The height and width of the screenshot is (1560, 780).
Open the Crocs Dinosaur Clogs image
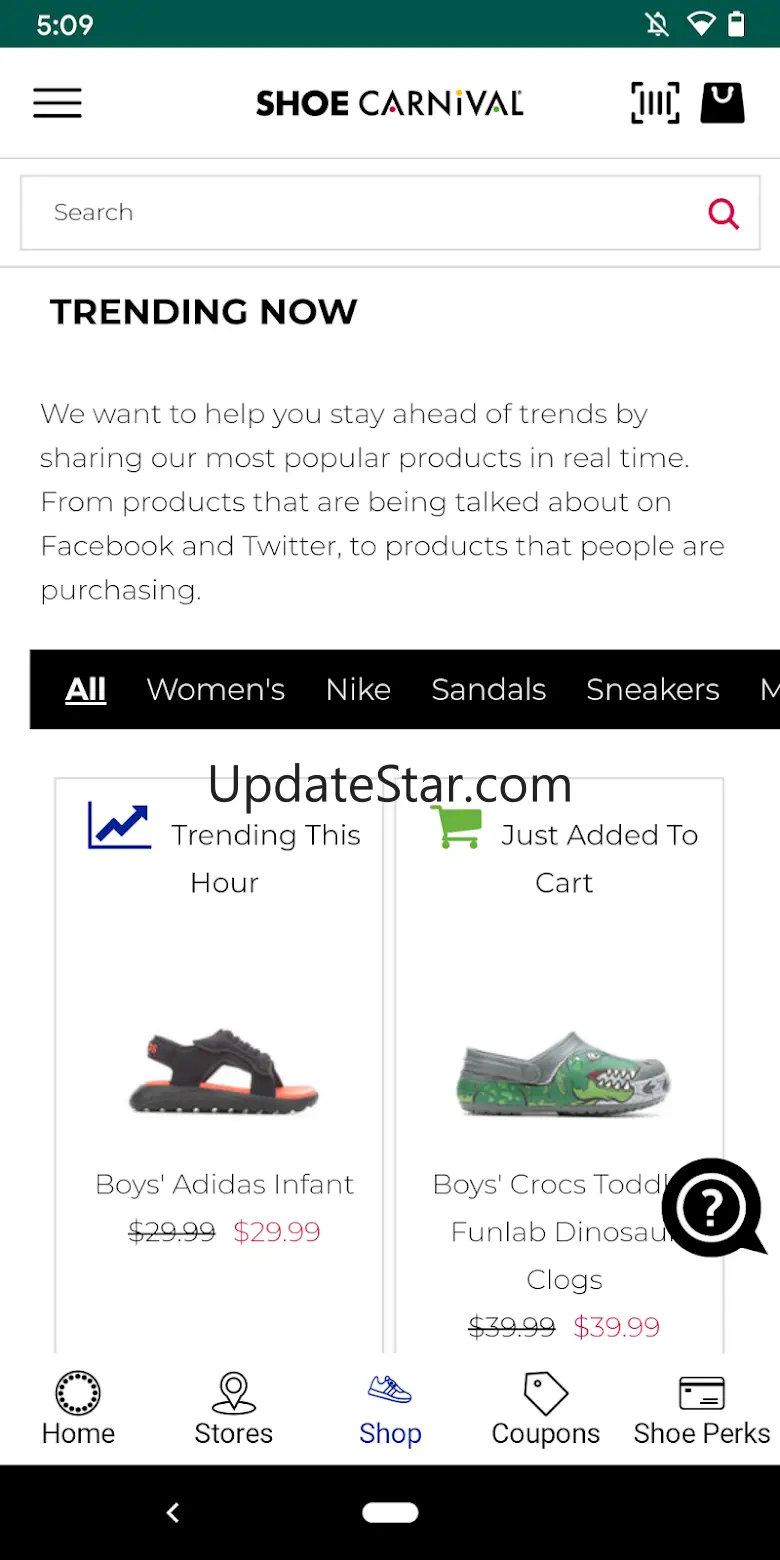pos(564,1074)
